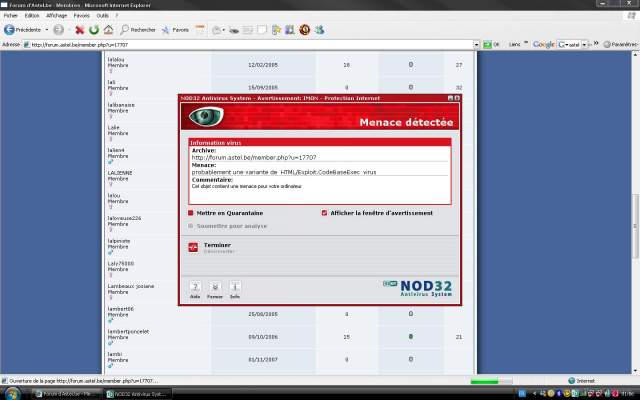
Task: Click the OK go button beside address
Action: [x=491, y=44]
